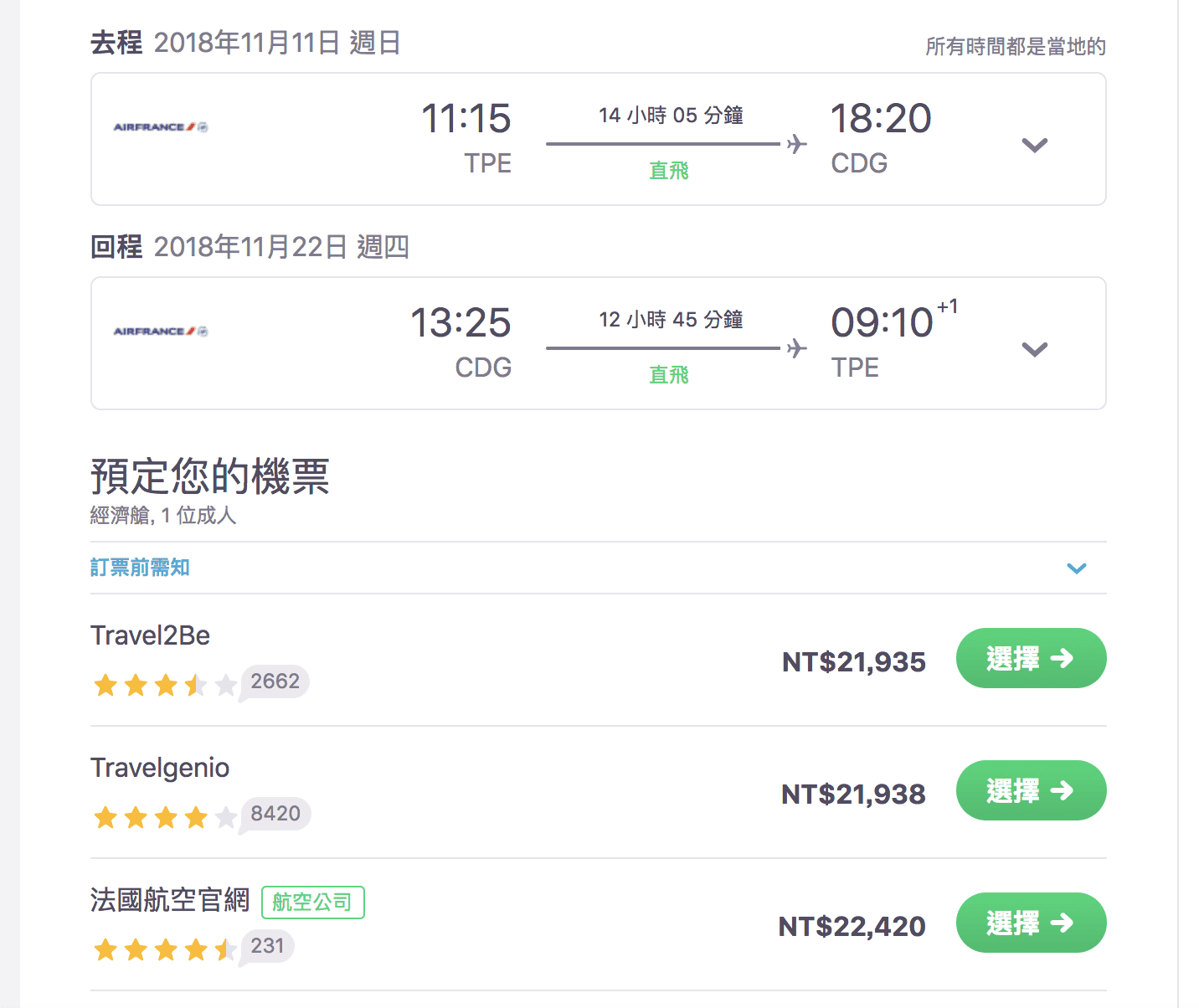Image resolution: width=1199 pixels, height=1008 pixels.
Task: Click Travelgenio star rating icons
Action: tap(165, 817)
